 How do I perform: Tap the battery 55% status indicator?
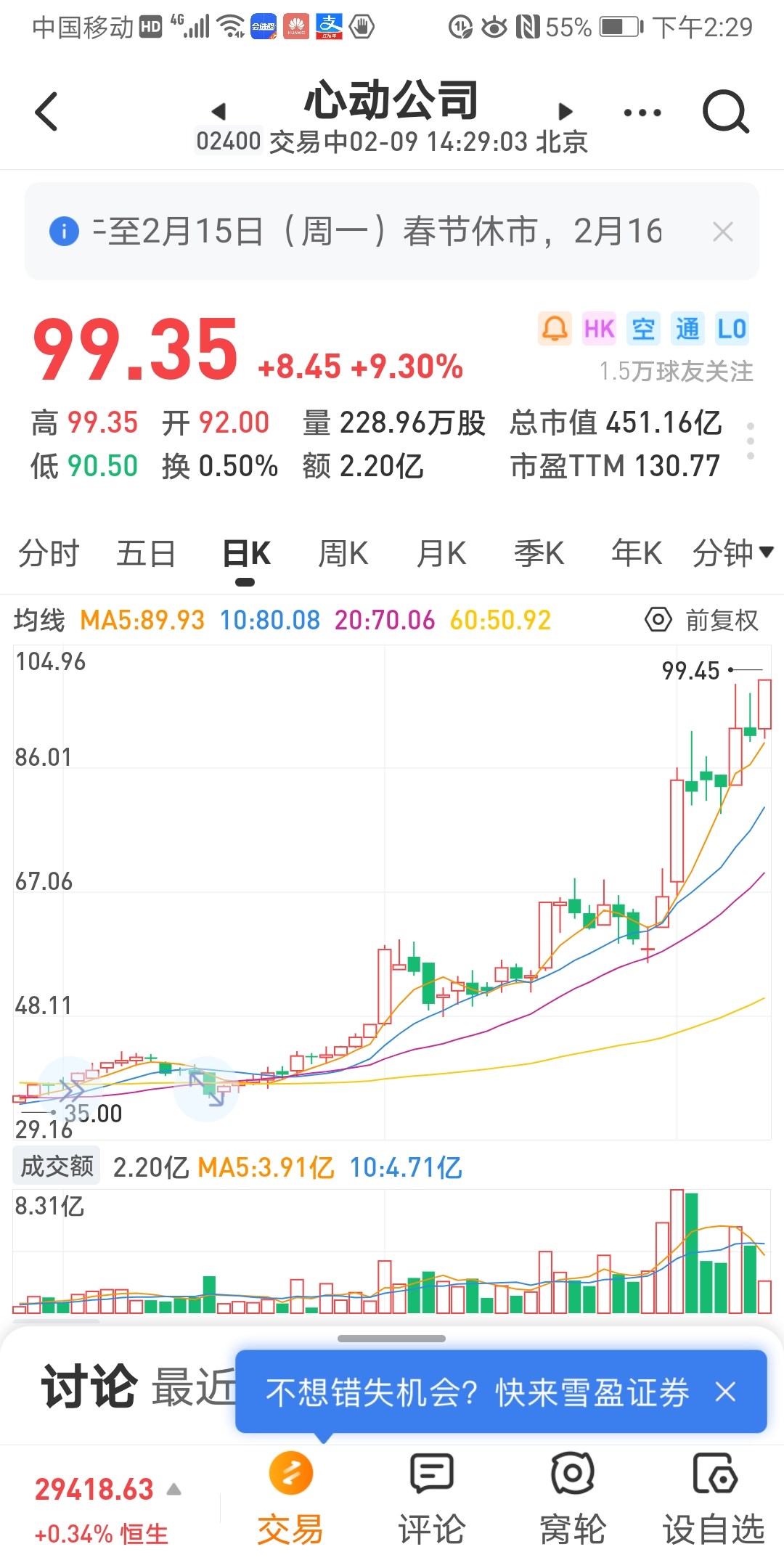click(595, 28)
